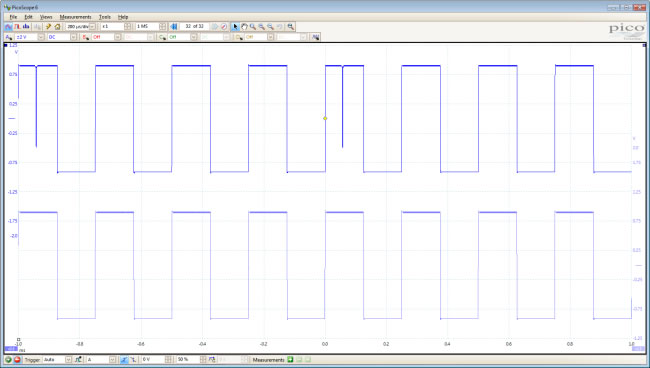Image resolution: width=650 pixels, height=368 pixels.
Task: Click trigger marker tool after pre-trigger field
Action: click(212, 360)
